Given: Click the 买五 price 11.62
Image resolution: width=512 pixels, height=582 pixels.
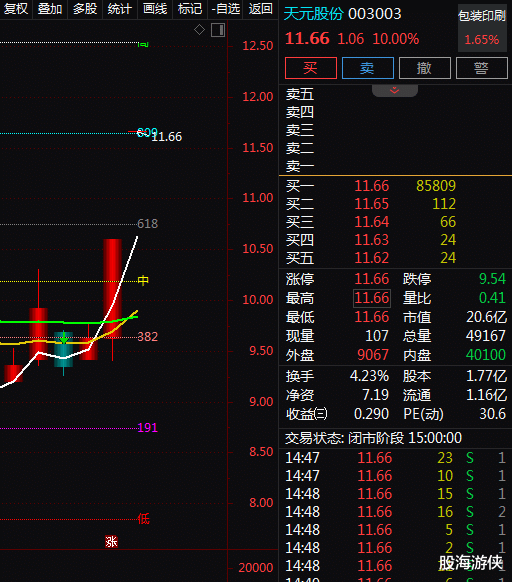Looking at the screenshot, I should click(x=372, y=258).
